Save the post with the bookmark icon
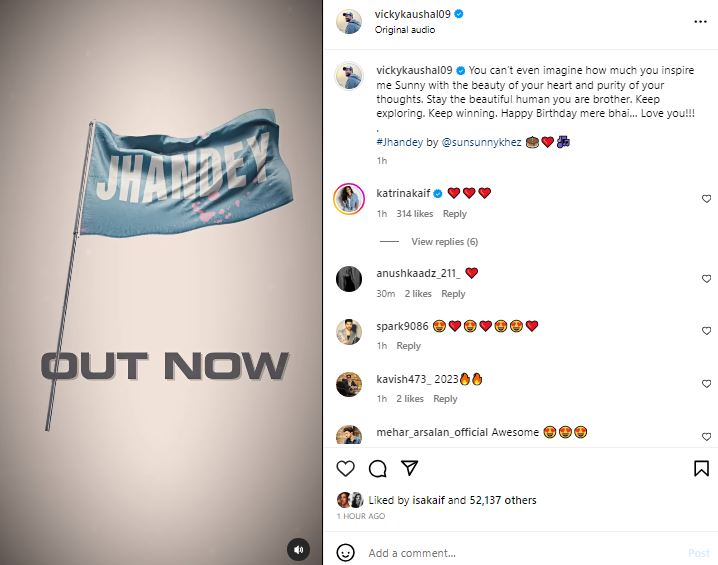 [x=701, y=468]
